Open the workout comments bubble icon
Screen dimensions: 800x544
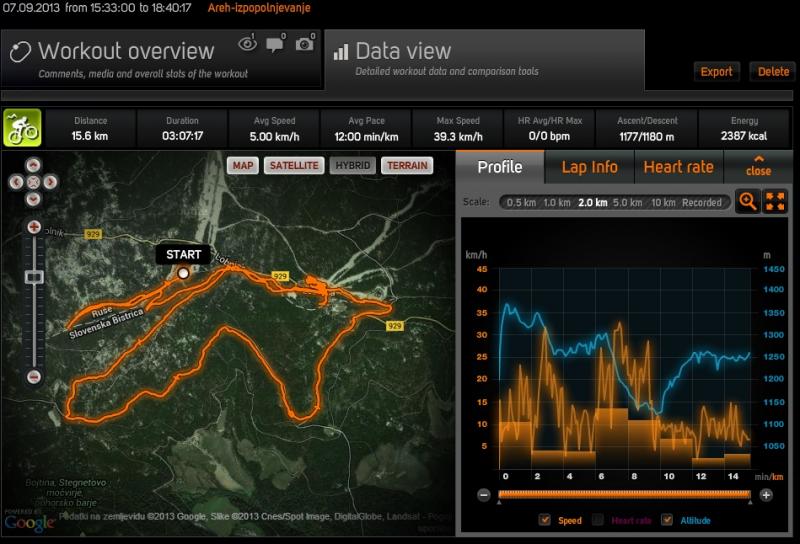275,44
